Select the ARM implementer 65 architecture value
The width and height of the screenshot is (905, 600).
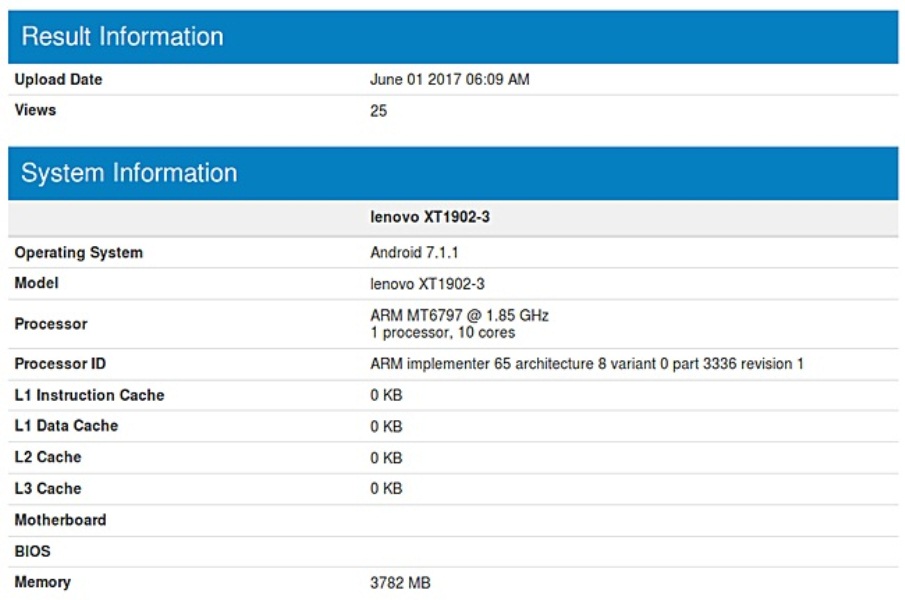[587, 363]
